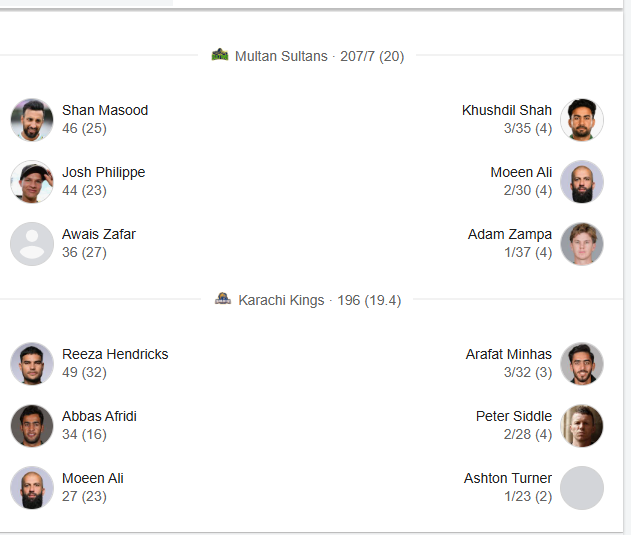Open Josh Philippe's player avatar
The height and width of the screenshot is (535, 631).
tap(32, 182)
